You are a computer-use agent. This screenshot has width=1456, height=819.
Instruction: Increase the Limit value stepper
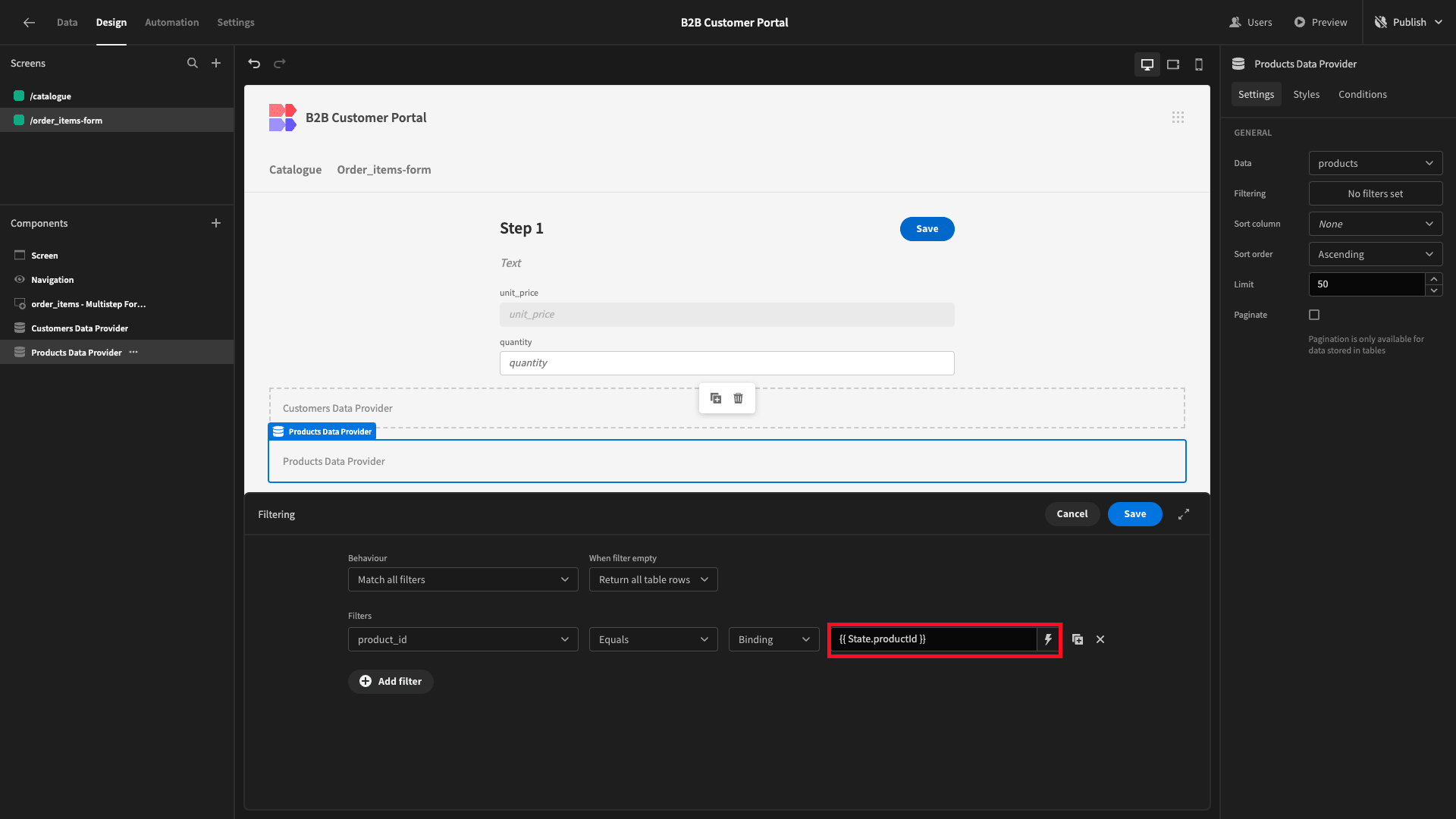coord(1434,279)
